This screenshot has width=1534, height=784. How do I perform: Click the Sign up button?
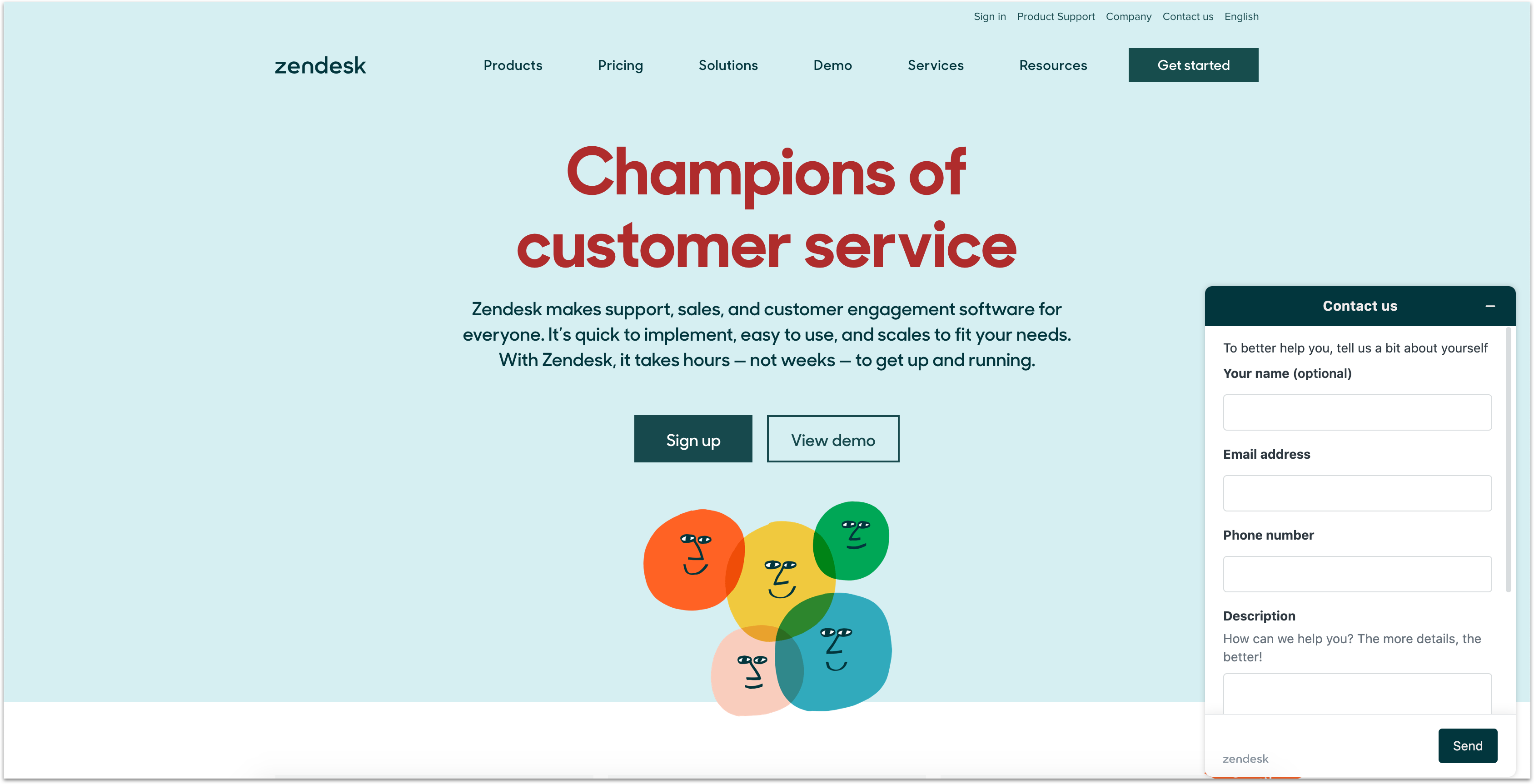(693, 439)
